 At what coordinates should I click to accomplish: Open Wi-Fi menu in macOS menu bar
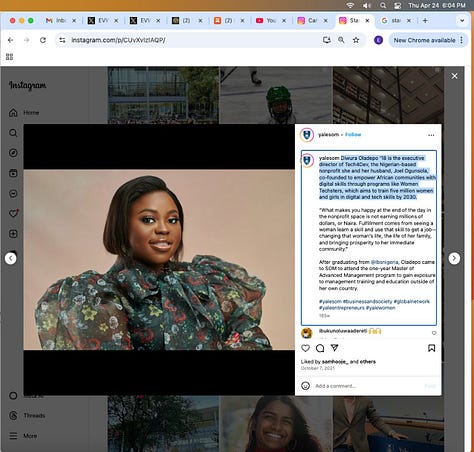(350, 5)
